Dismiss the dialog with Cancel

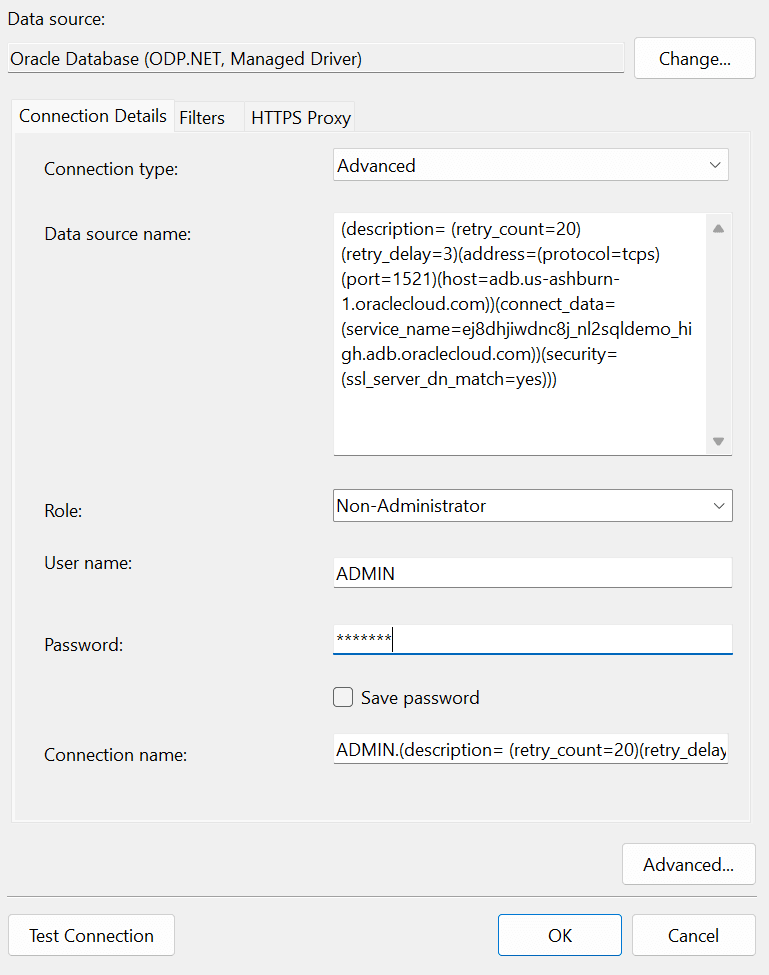pos(693,935)
